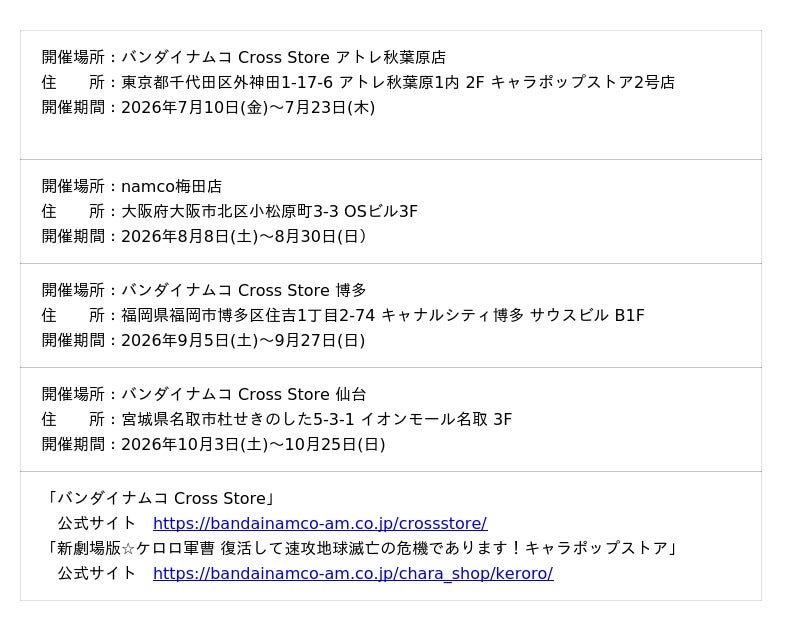Image resolution: width=800 pixels, height=631 pixels.
Task: Select the namco梅田店 venue line
Action: point(132,186)
